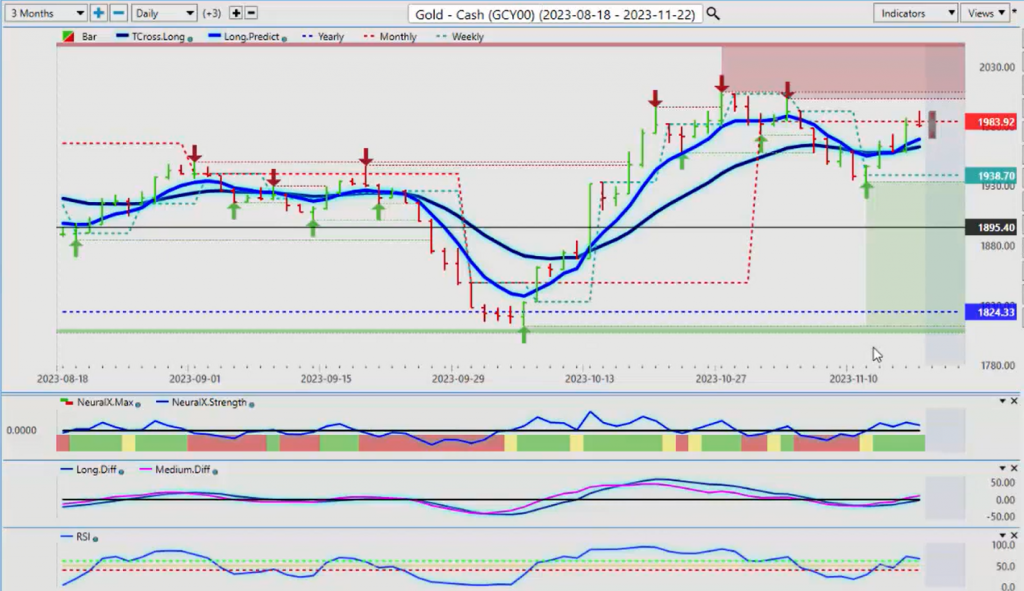This screenshot has height=591, width=1024.
Task: Expand the NeuralX panel options arrow
Action: tap(1002, 401)
